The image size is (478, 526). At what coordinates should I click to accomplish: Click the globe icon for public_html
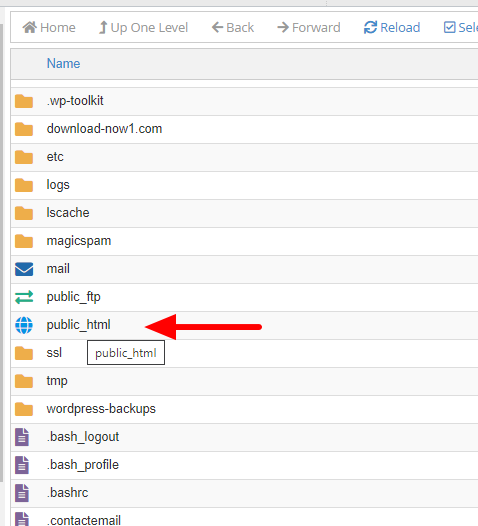pos(24,325)
